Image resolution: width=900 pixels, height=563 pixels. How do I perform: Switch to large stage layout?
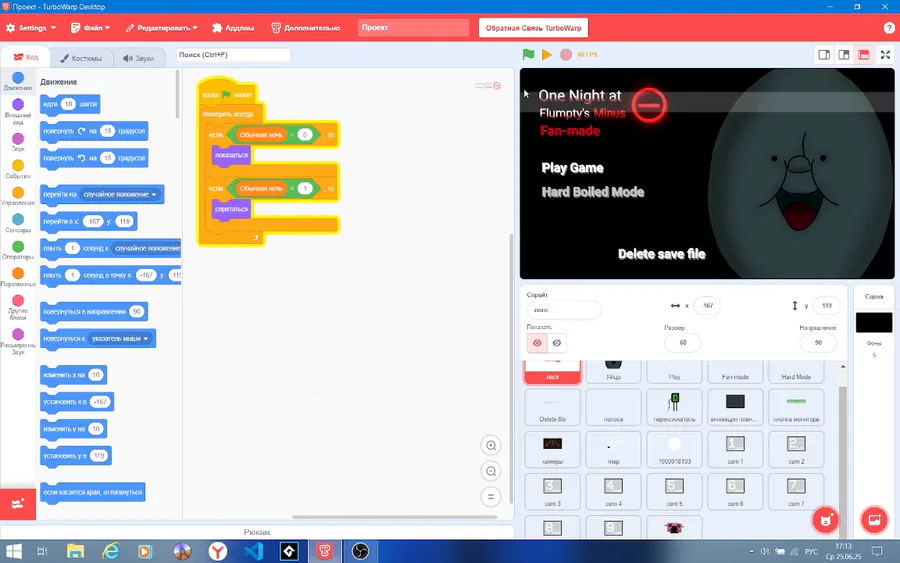[844, 55]
